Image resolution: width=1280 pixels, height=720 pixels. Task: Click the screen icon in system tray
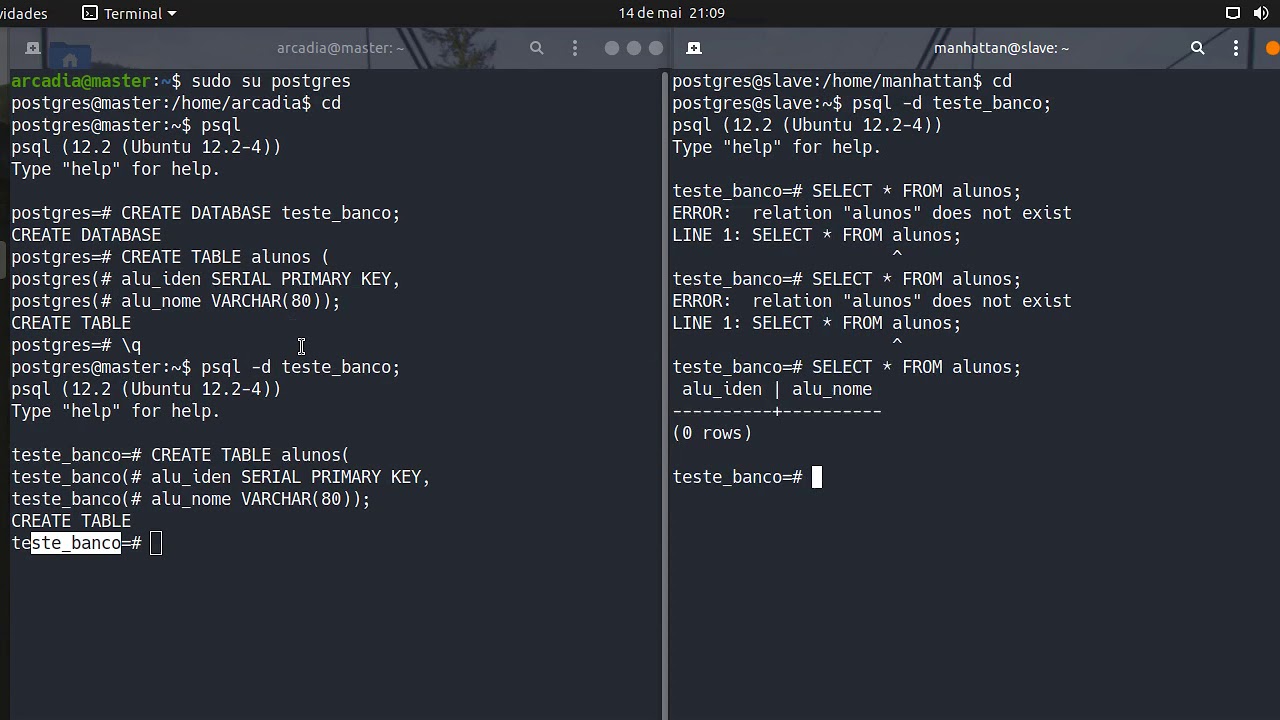coord(1233,13)
